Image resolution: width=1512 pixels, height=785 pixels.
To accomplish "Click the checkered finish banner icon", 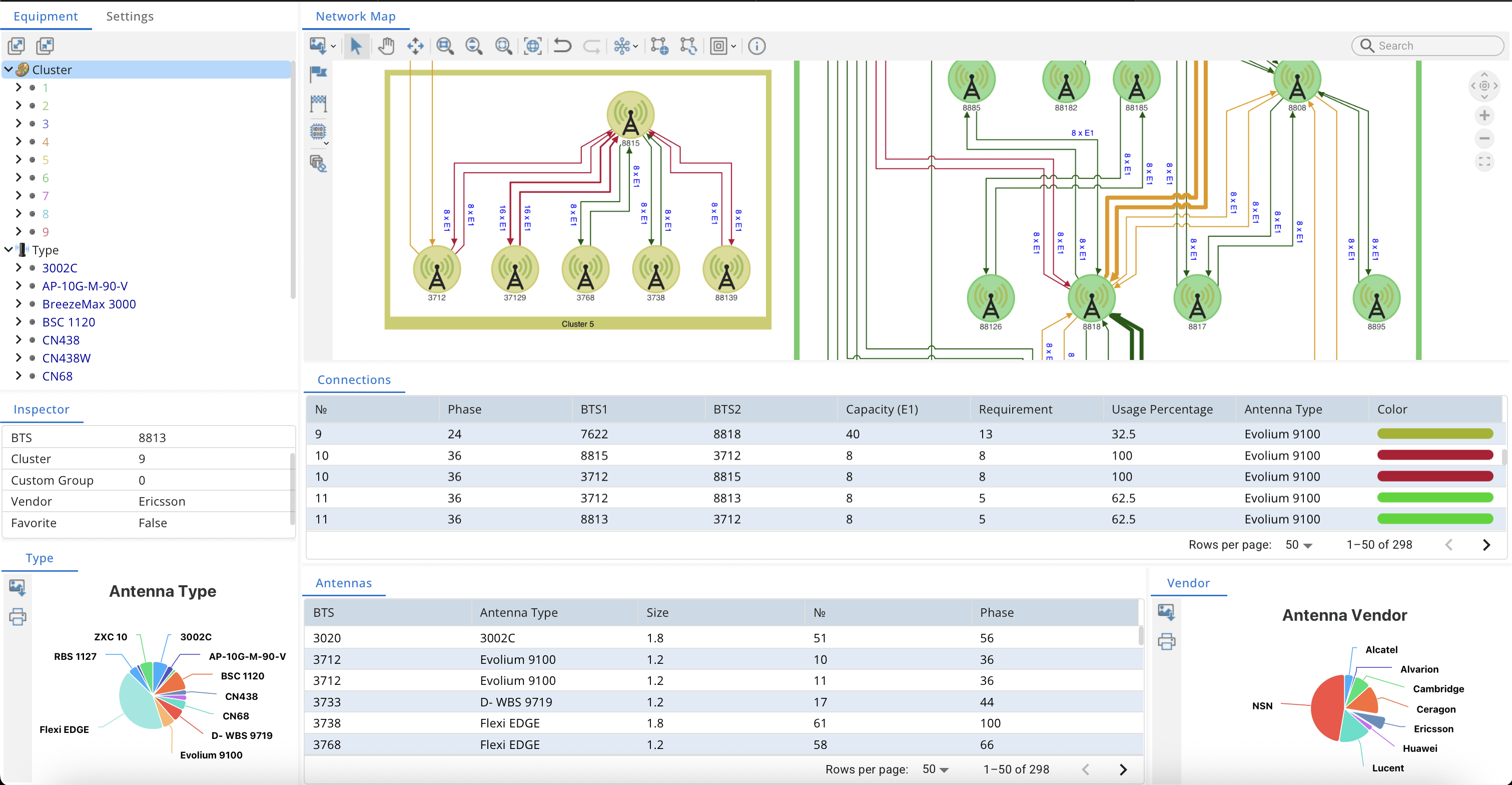I will [x=318, y=103].
